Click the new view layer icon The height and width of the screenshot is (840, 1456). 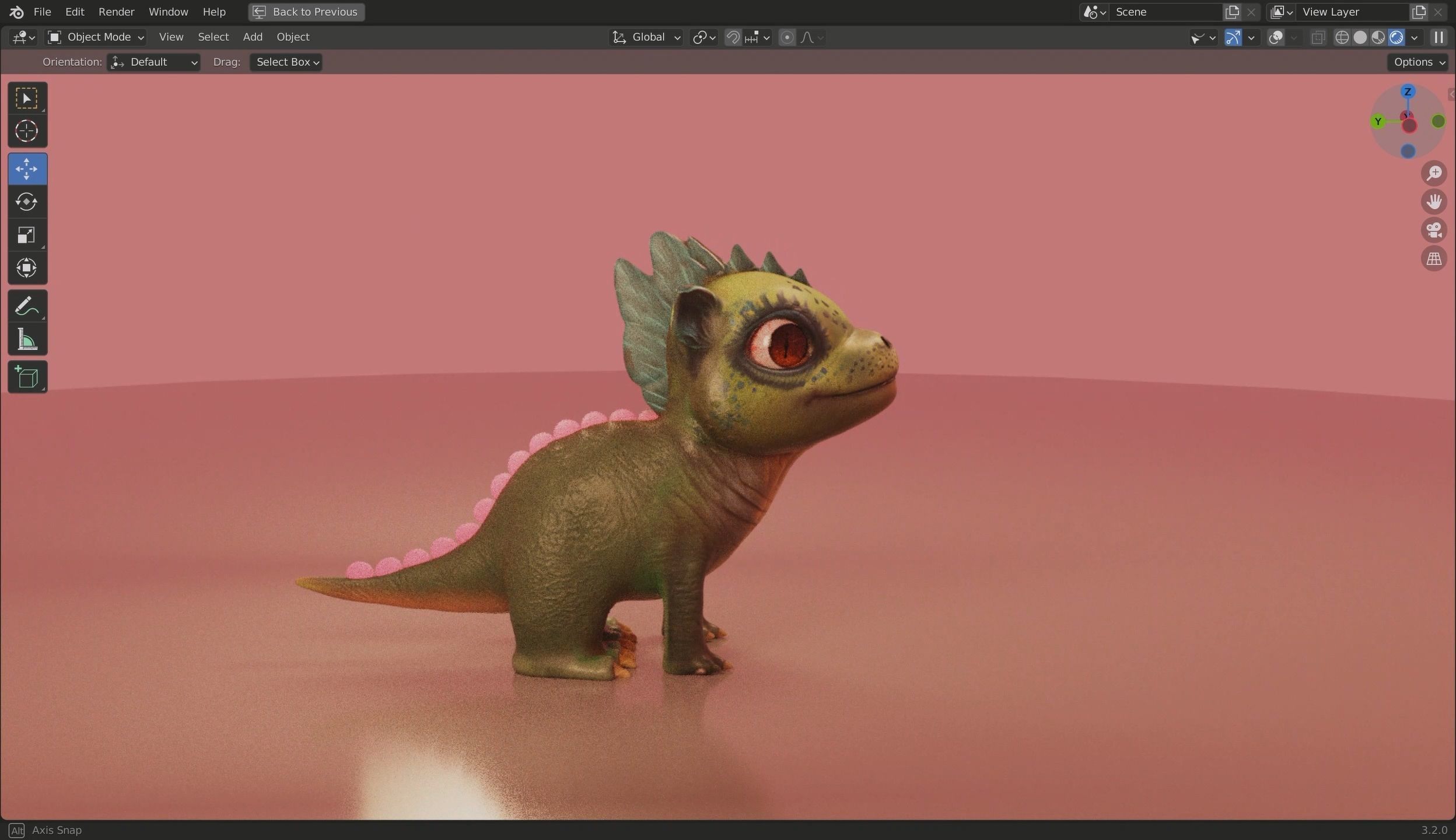(x=1419, y=12)
